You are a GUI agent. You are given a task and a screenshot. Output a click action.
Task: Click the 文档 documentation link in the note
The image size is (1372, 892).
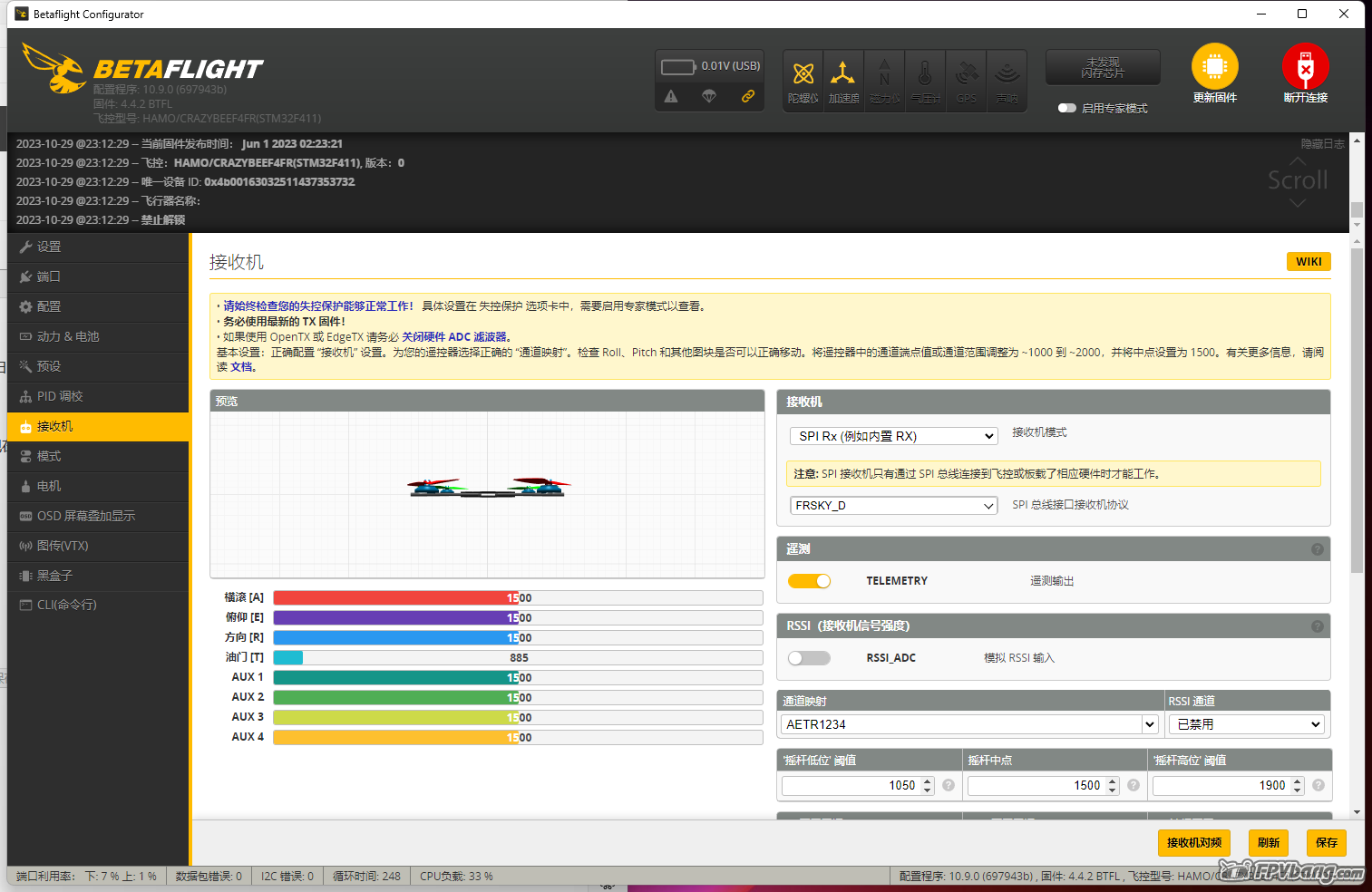click(241, 367)
